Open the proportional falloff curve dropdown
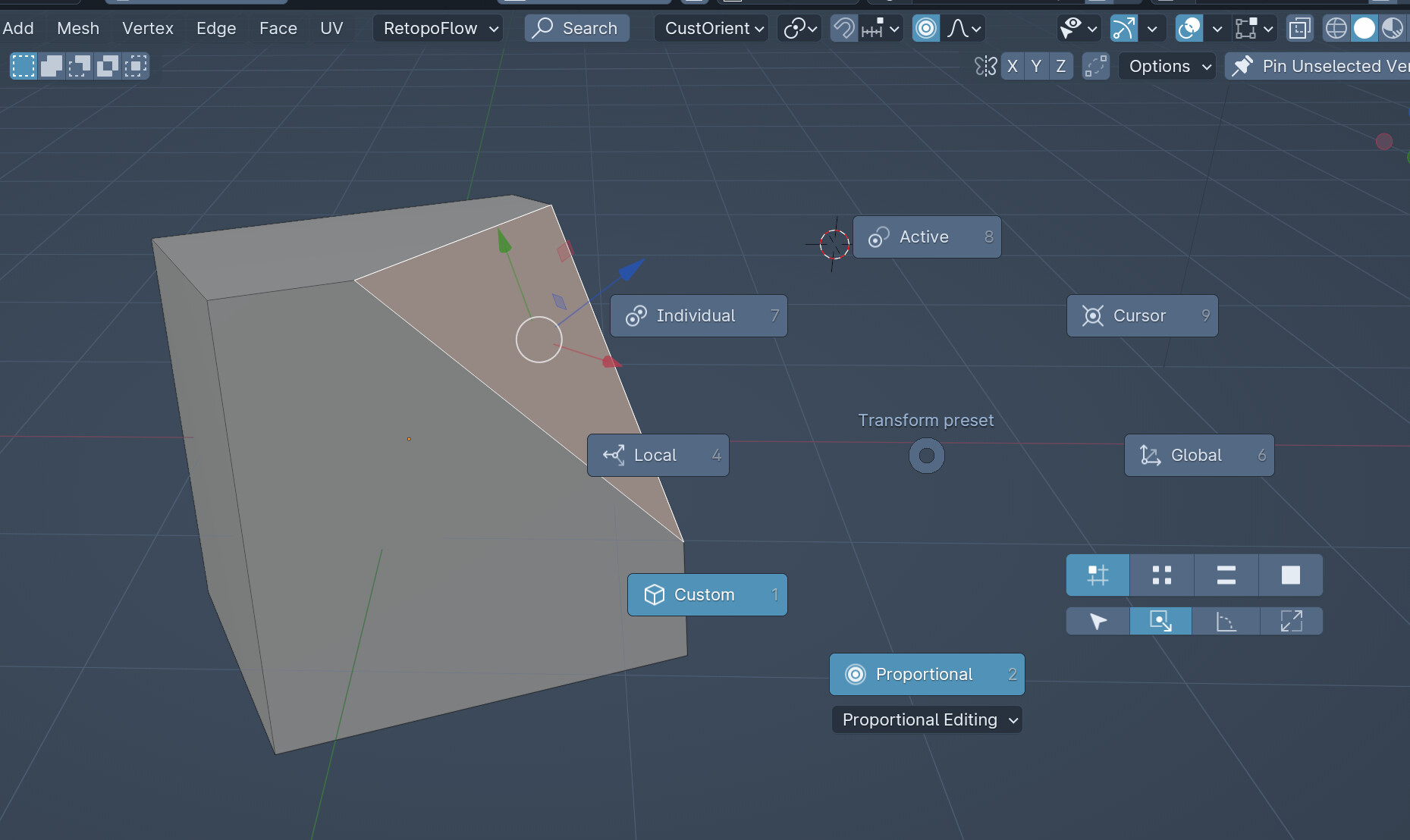Screen dimensions: 1410x840 (963, 29)
